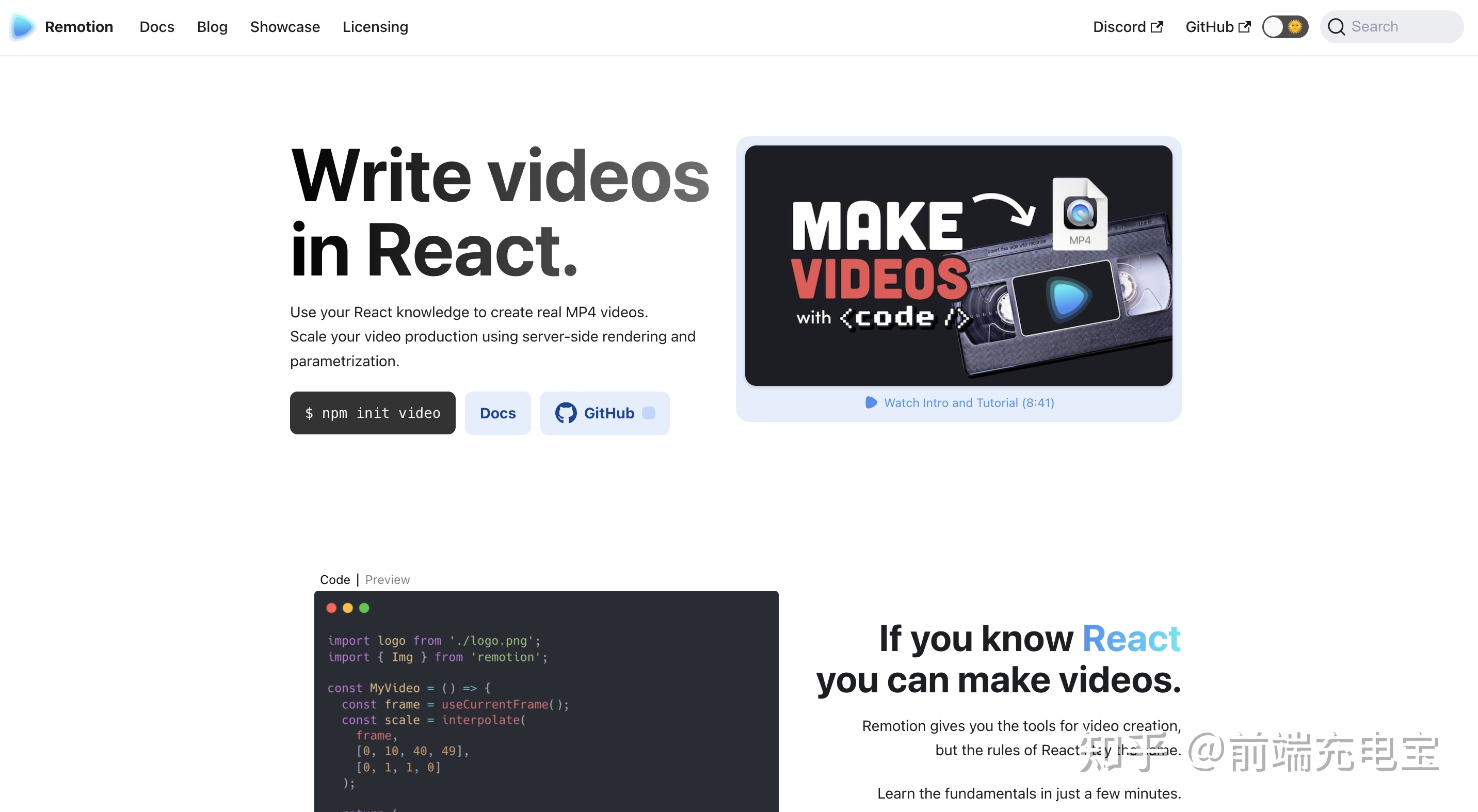Image resolution: width=1478 pixels, height=812 pixels.
Task: Copy the npm init video command
Action: [x=373, y=413]
